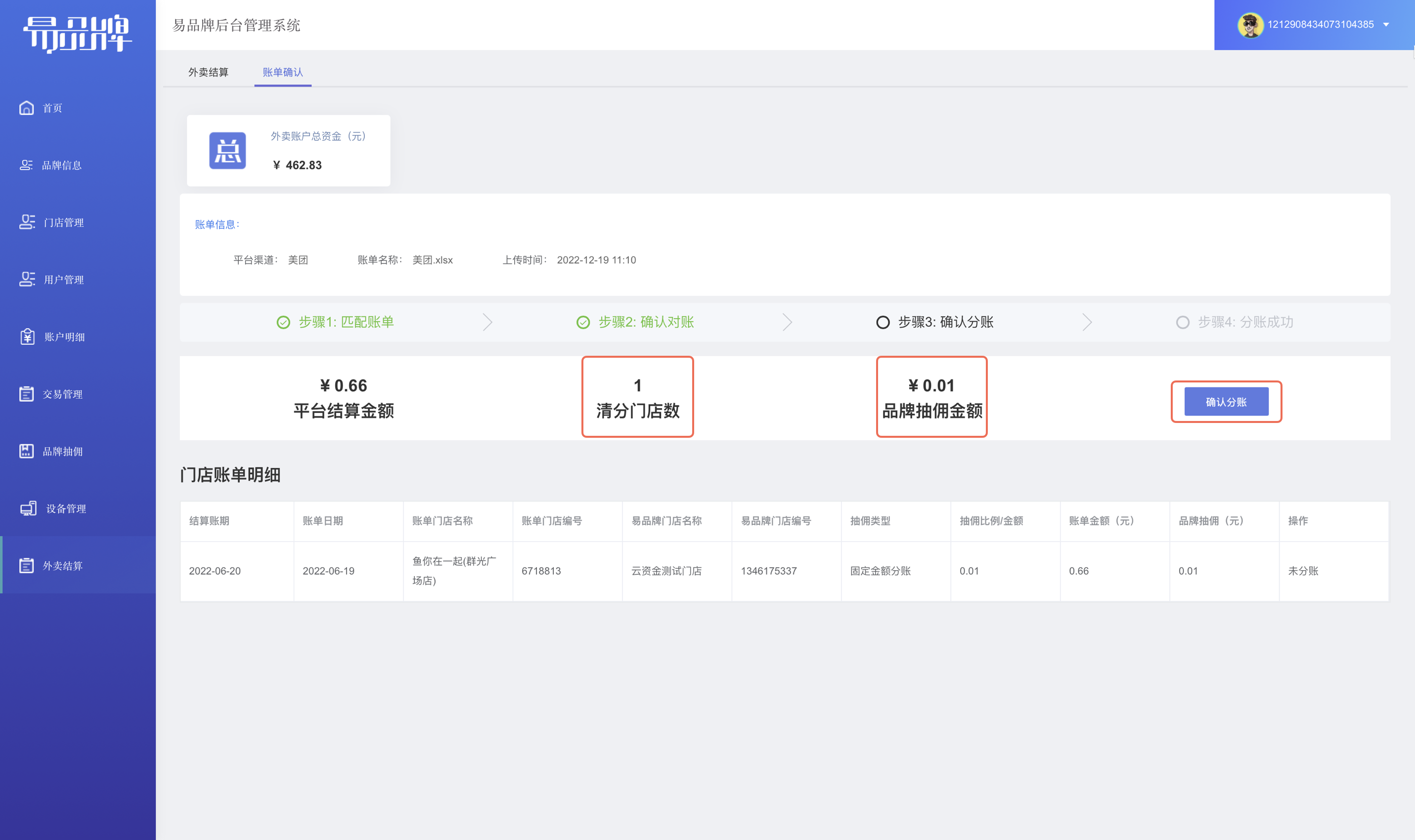Click step 1 匹配账单 check mark

[283, 323]
